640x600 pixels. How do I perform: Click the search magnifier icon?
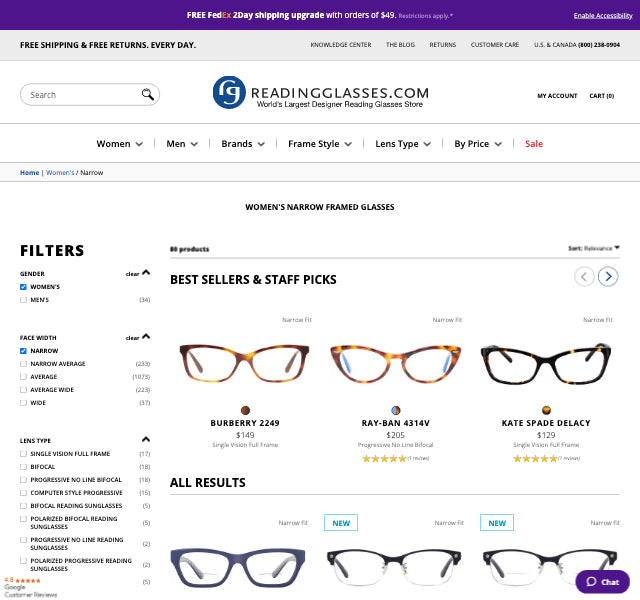147,94
